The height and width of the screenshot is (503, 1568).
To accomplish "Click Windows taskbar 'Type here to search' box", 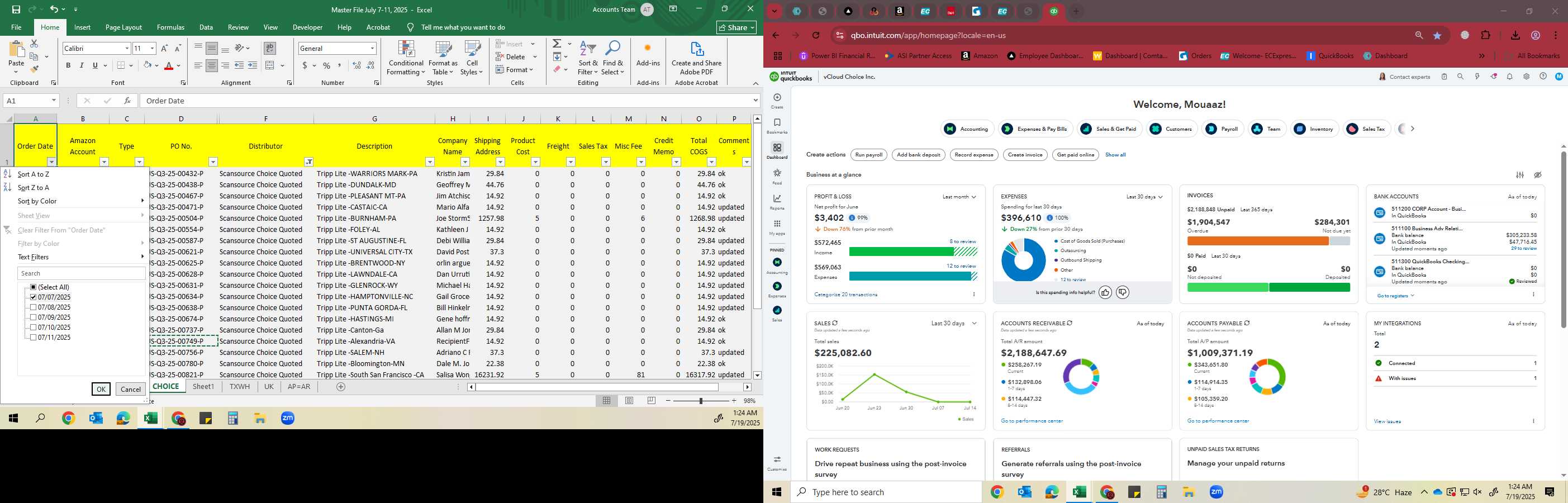I will 886,492.
